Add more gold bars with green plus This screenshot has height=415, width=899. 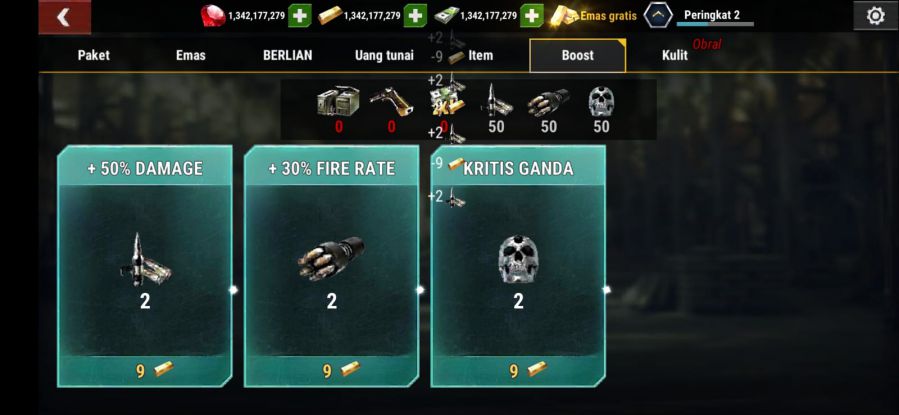click(415, 16)
